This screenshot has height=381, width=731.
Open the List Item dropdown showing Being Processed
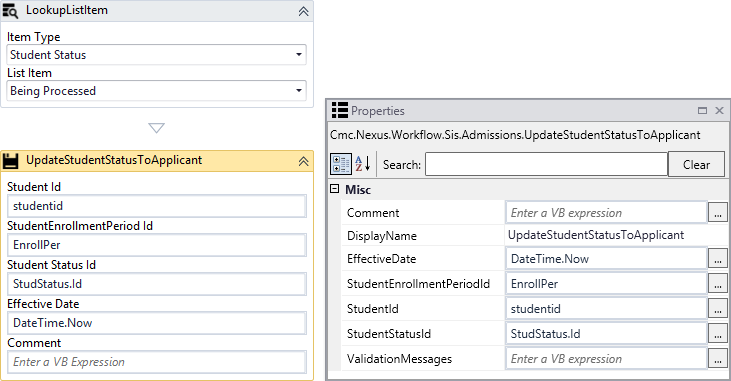point(157,90)
